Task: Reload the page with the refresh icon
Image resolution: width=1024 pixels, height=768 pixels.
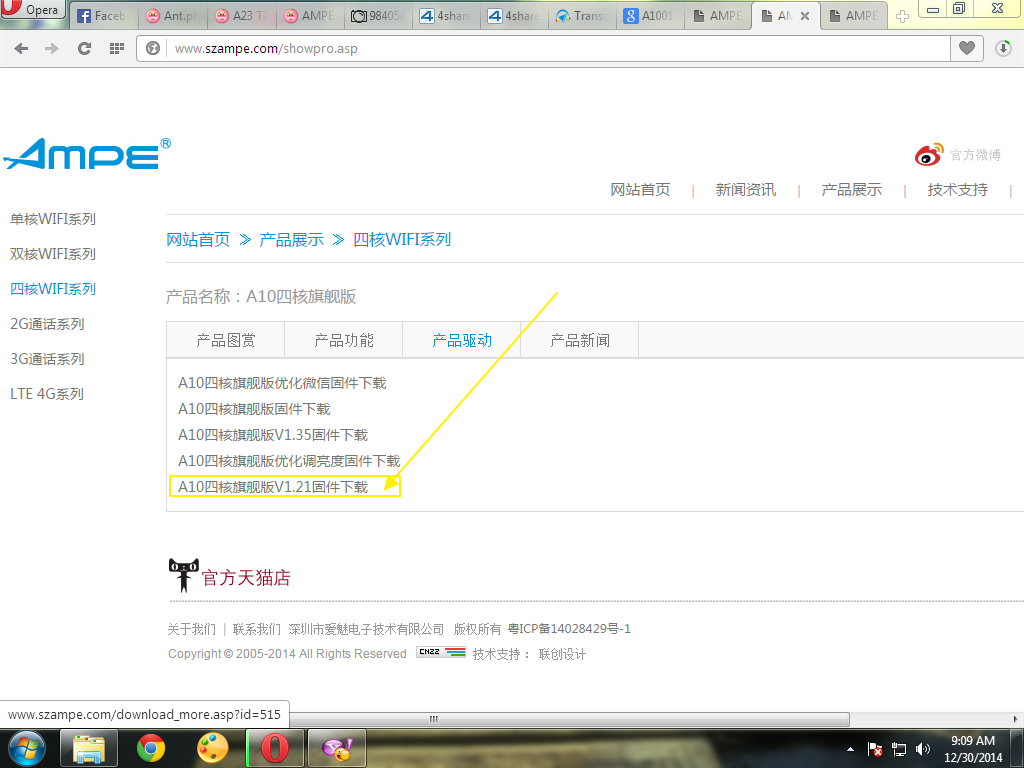Action: tap(85, 48)
